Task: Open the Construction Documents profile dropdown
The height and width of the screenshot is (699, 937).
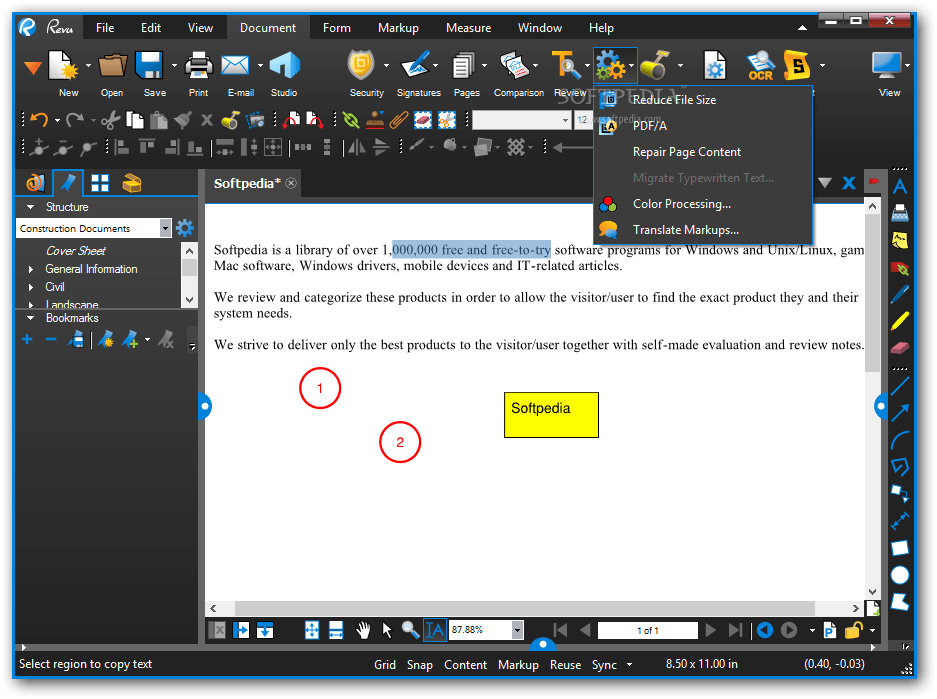Action: click(x=165, y=228)
